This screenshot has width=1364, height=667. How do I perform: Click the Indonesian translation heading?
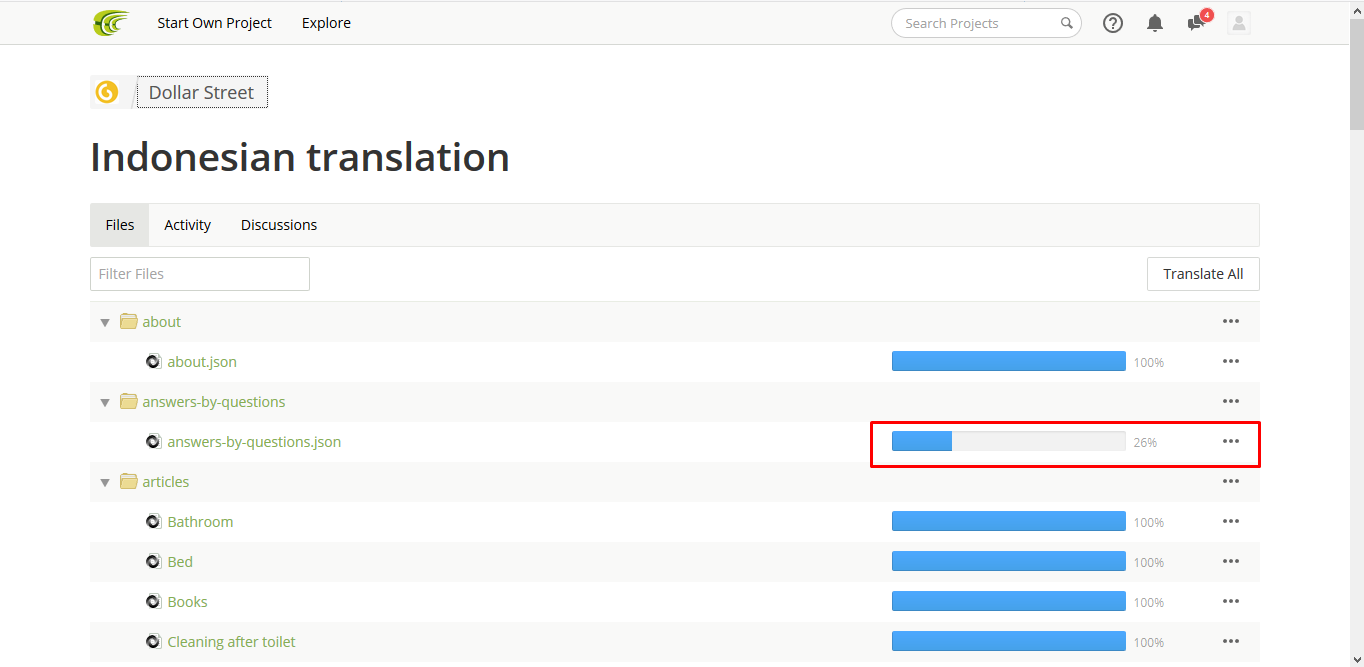coord(300,157)
